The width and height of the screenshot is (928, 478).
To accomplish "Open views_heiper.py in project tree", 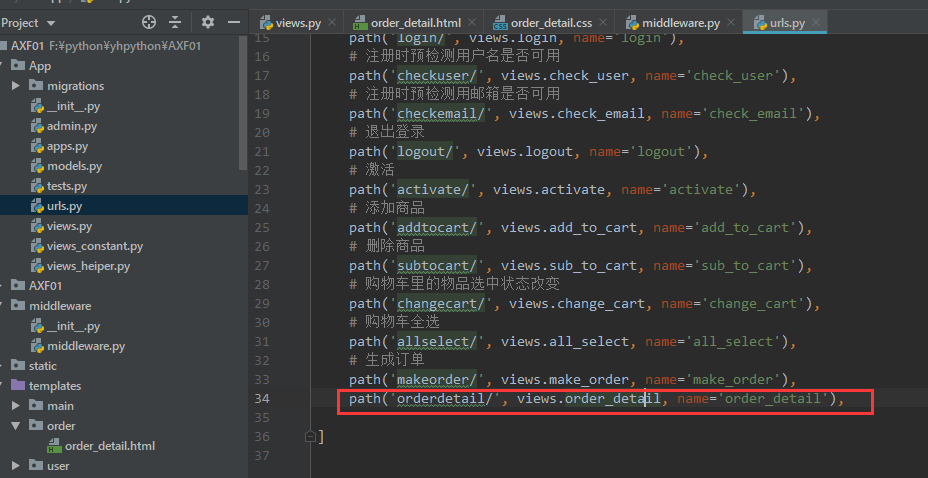I will click(x=88, y=266).
